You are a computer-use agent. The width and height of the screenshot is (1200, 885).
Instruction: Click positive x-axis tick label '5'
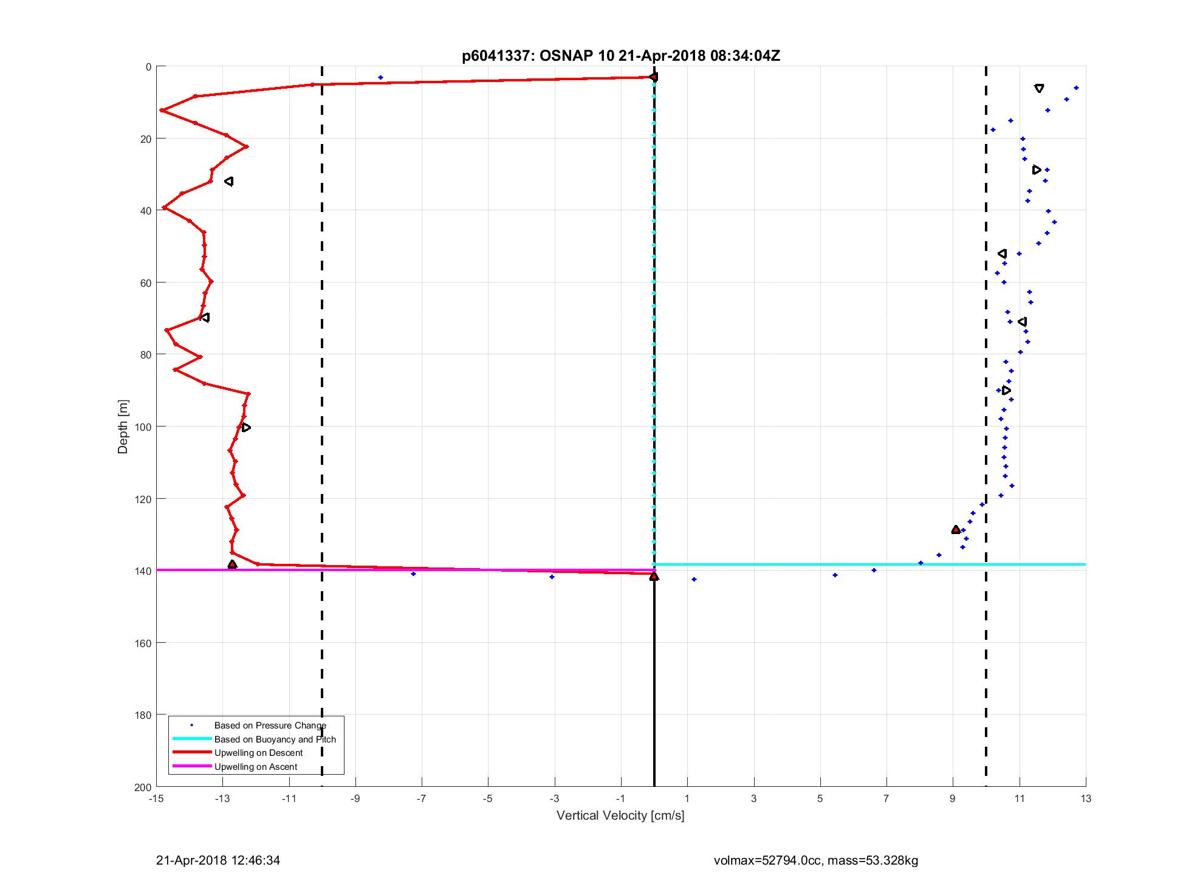(x=820, y=799)
